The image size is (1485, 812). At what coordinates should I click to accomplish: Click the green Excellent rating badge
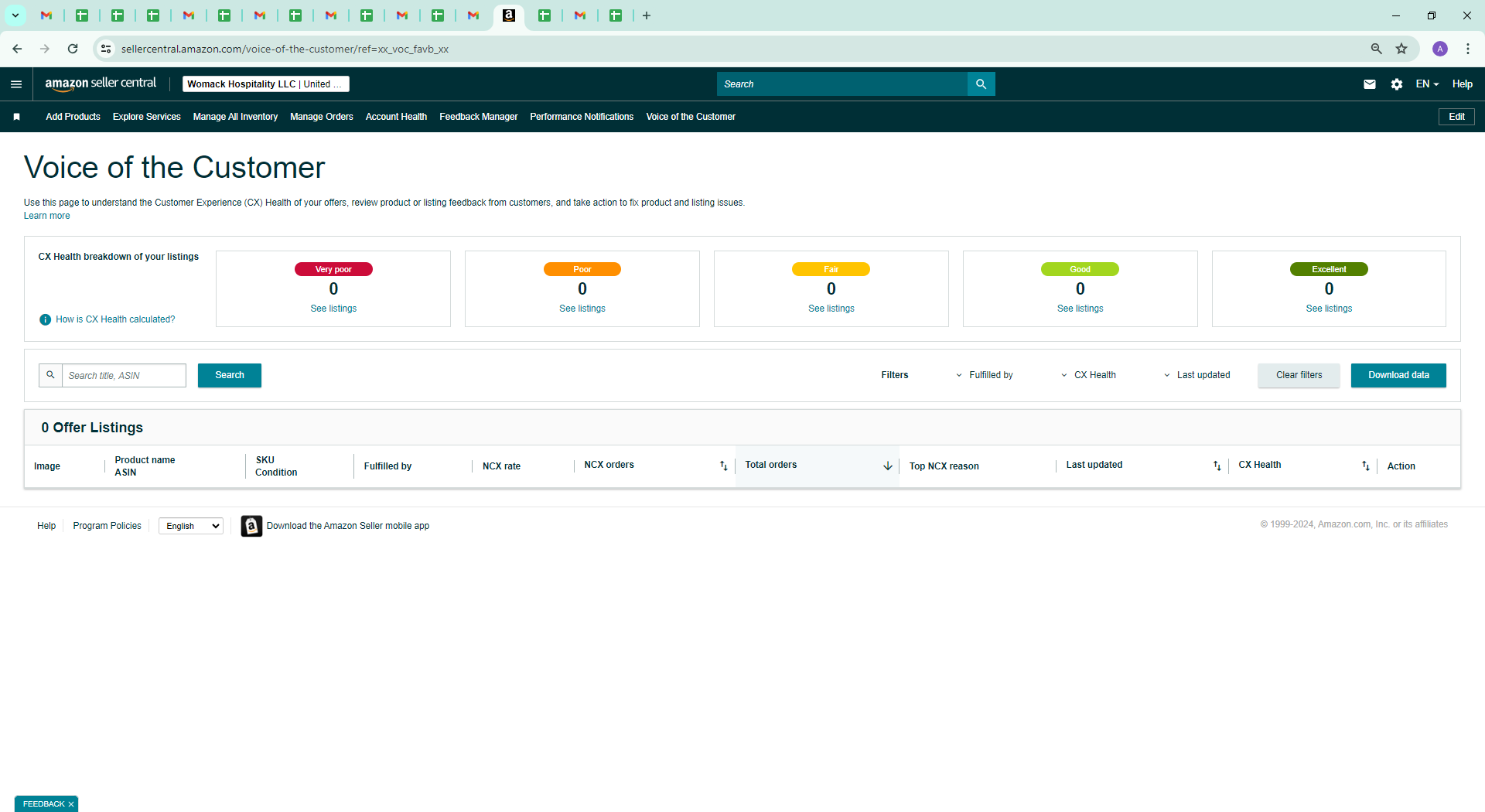1329,269
